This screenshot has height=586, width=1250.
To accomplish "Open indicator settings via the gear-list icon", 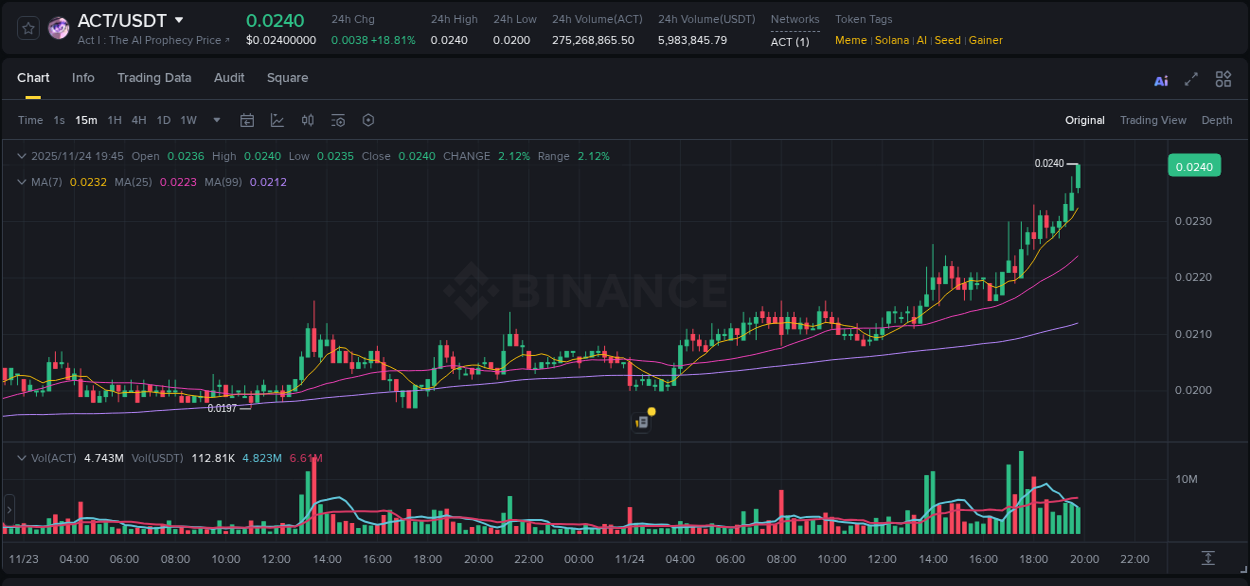I will (x=338, y=120).
